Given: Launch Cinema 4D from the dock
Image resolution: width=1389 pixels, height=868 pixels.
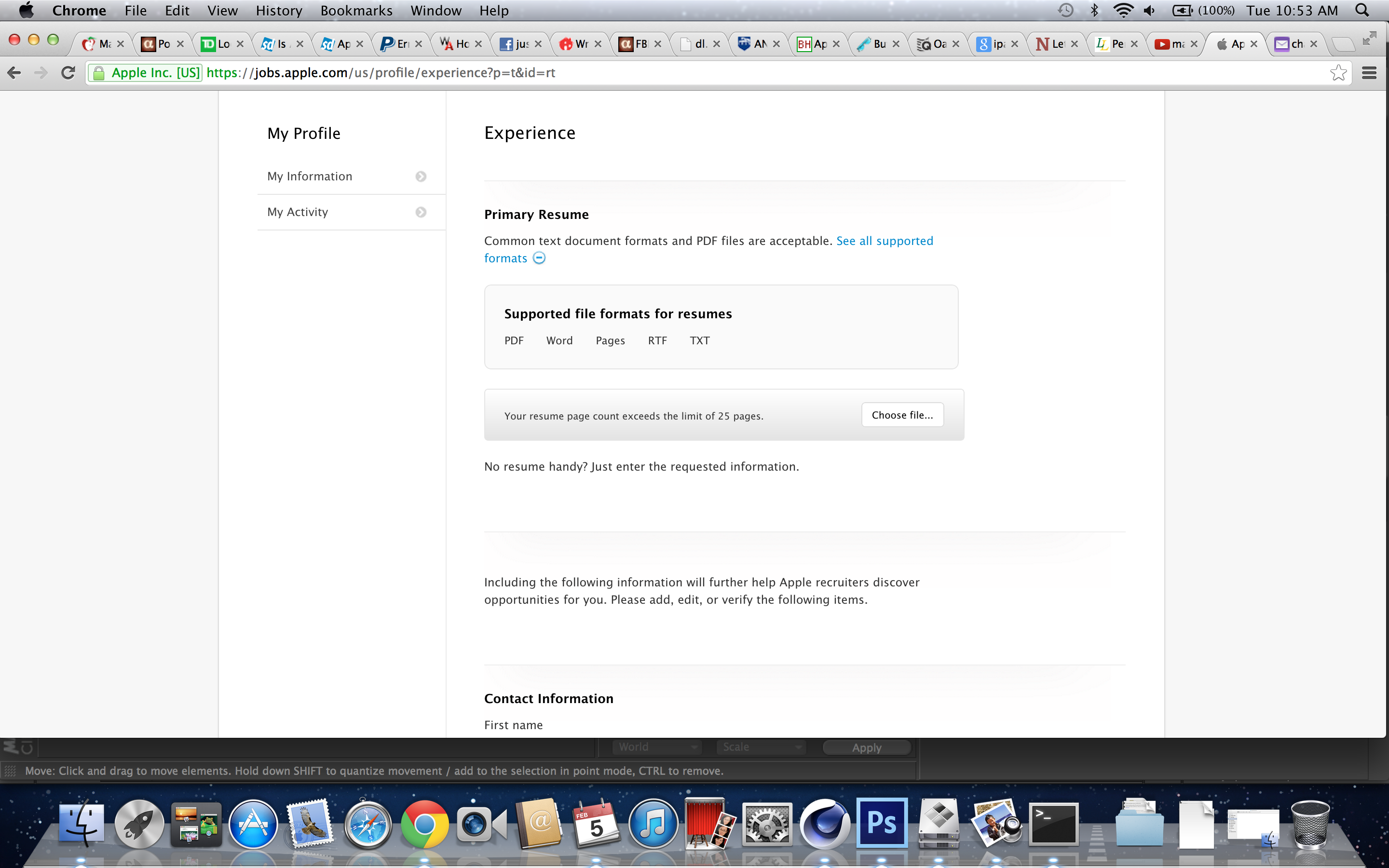Looking at the screenshot, I should [825, 824].
